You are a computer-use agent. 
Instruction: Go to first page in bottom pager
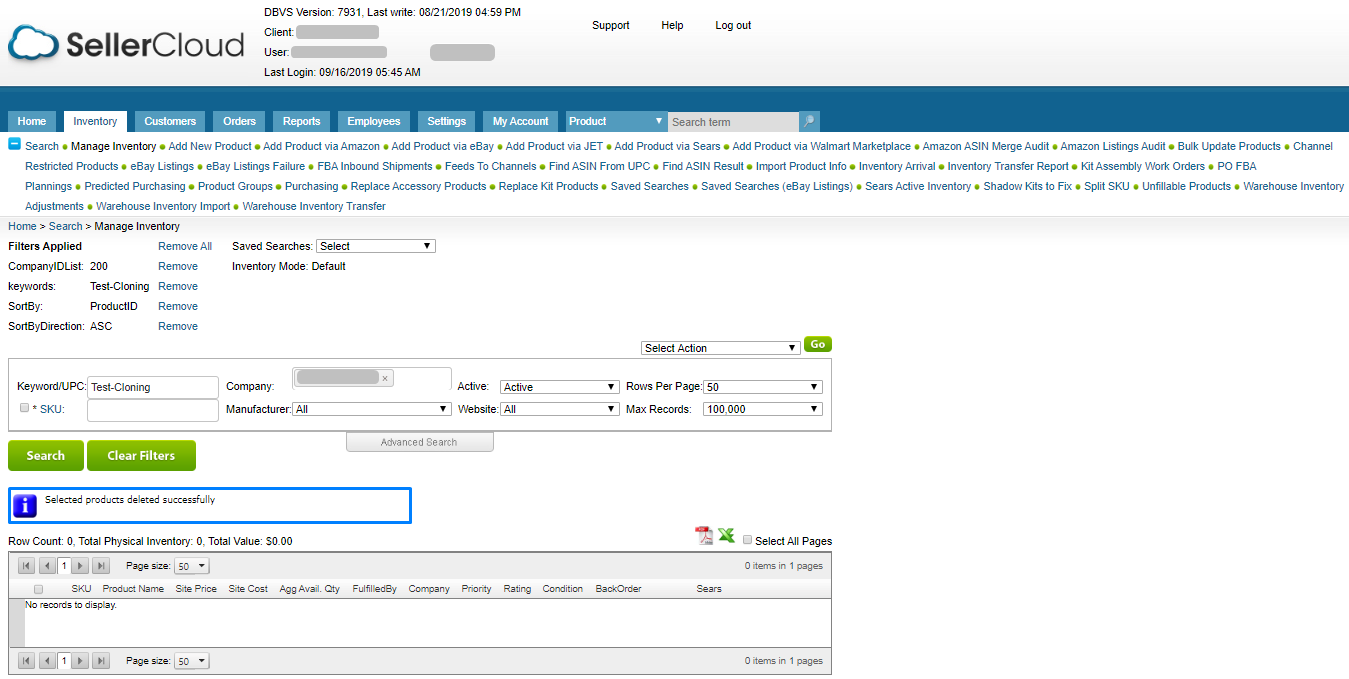click(27, 661)
